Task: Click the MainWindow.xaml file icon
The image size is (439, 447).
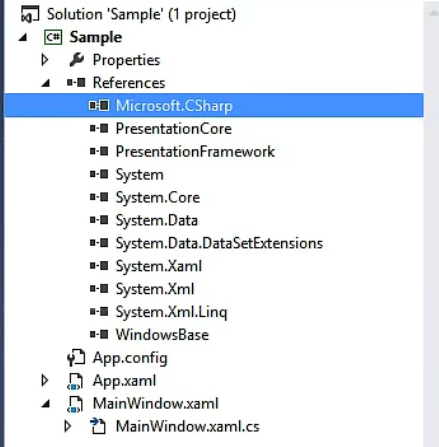Action: 75,404
